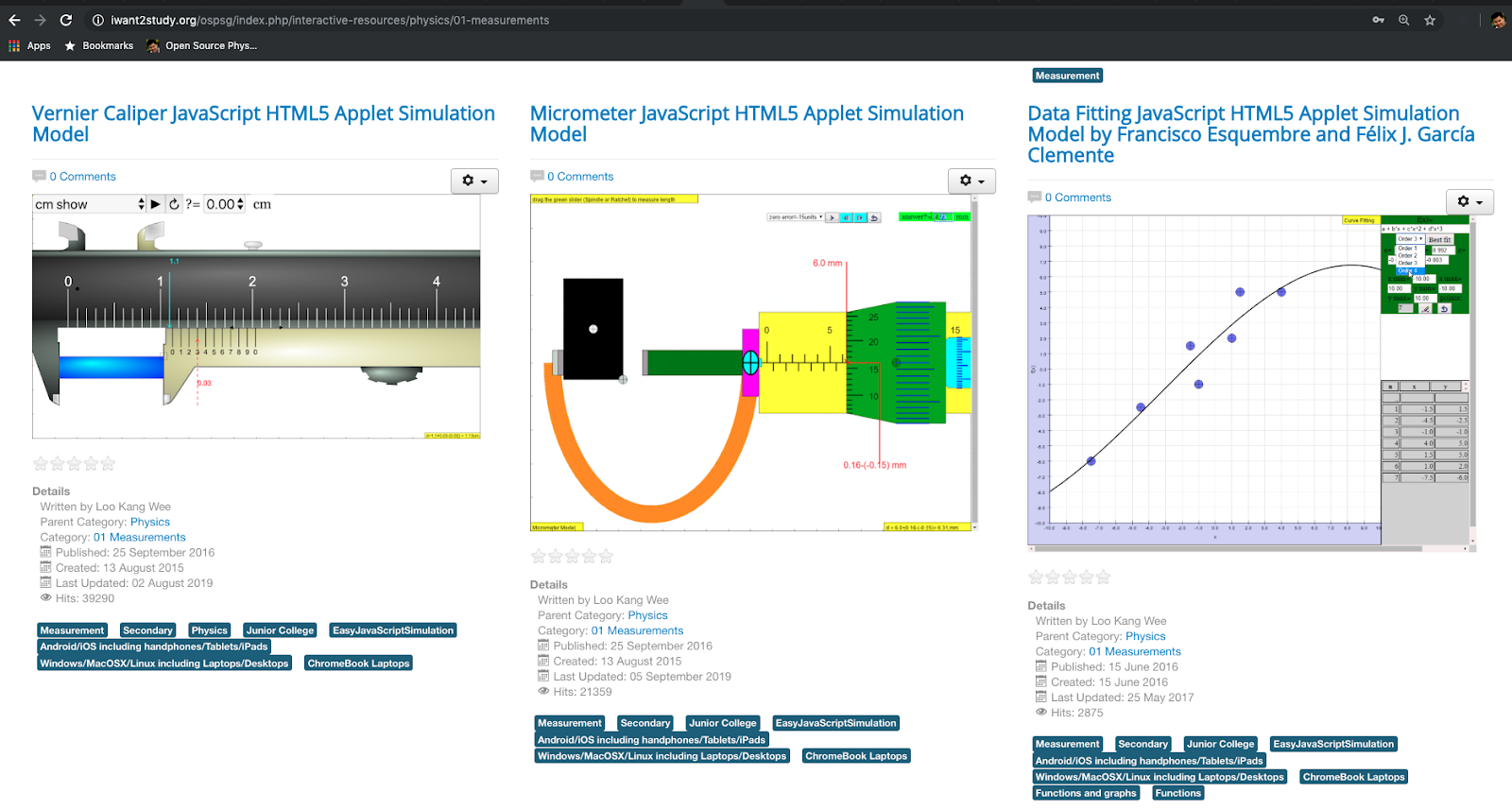Select Junior College tag under Micrometer
Image resolution: width=1512 pixels, height=810 pixels.
pyautogui.click(x=723, y=723)
